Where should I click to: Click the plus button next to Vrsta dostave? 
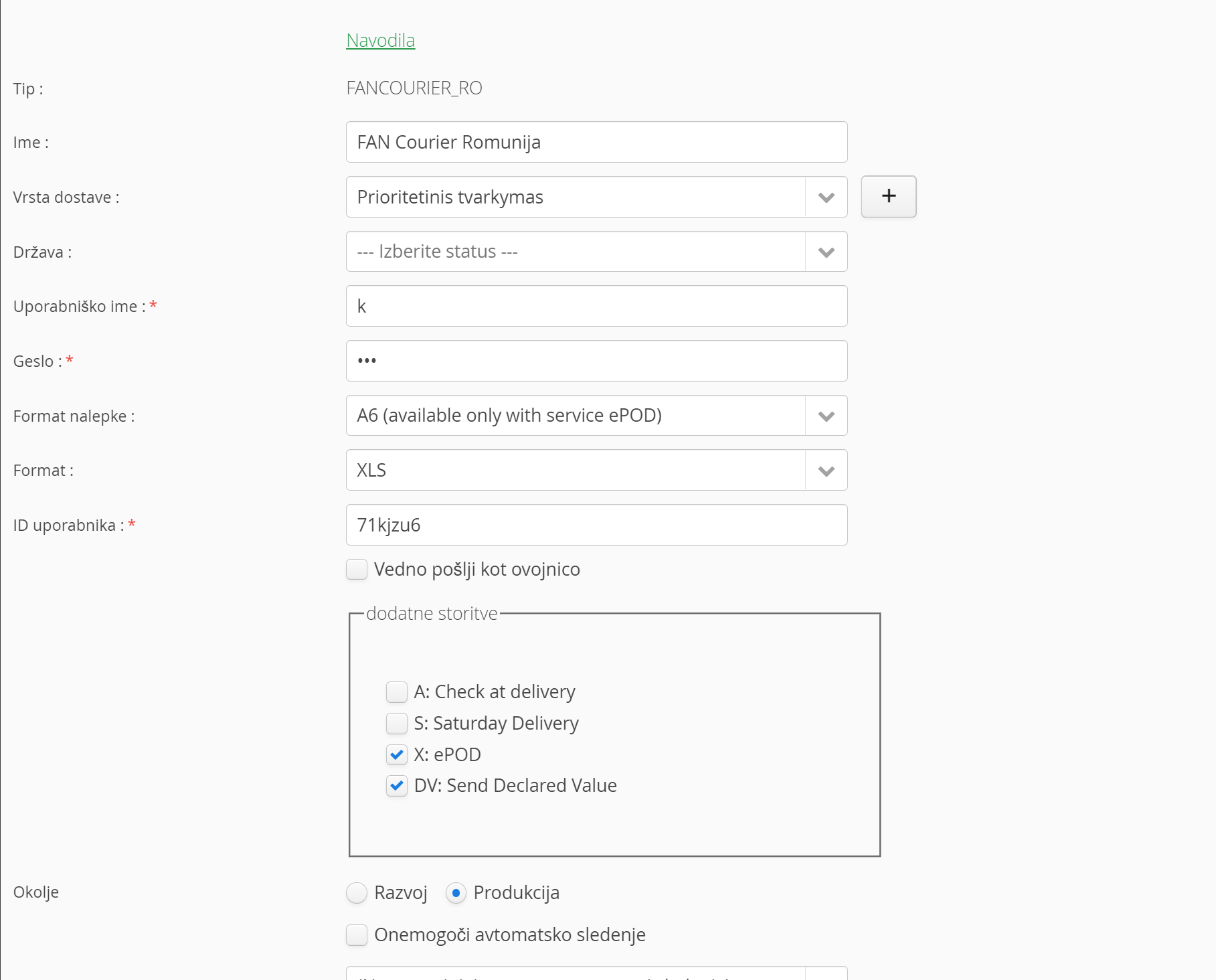888,196
